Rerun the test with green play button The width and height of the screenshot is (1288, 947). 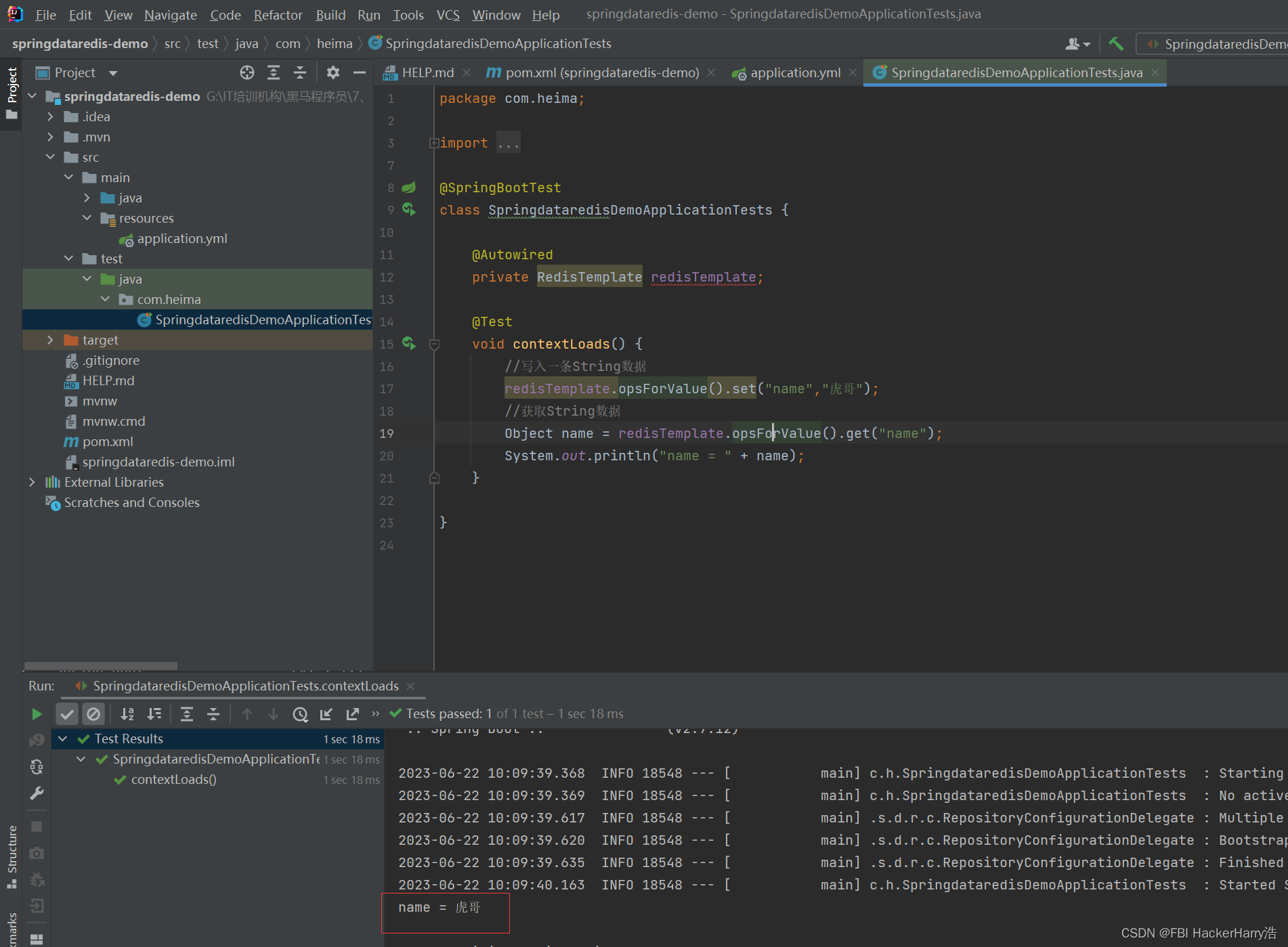tap(37, 714)
